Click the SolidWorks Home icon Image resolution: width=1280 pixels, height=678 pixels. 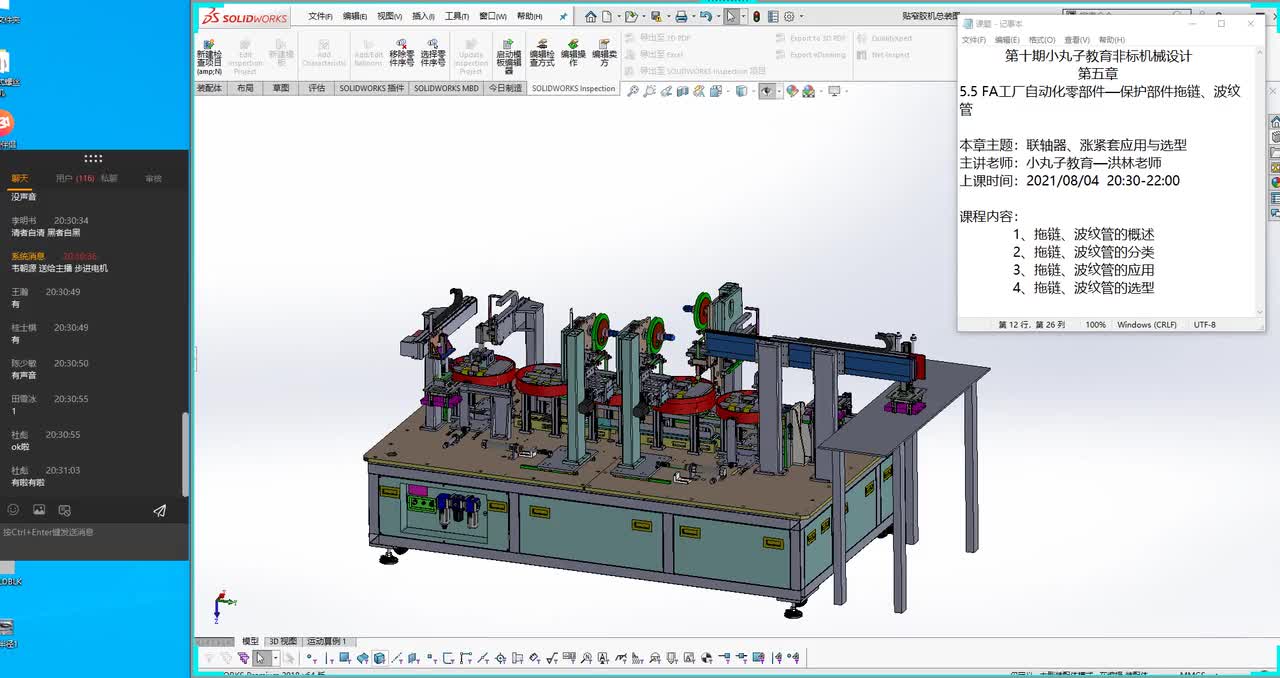tap(591, 16)
